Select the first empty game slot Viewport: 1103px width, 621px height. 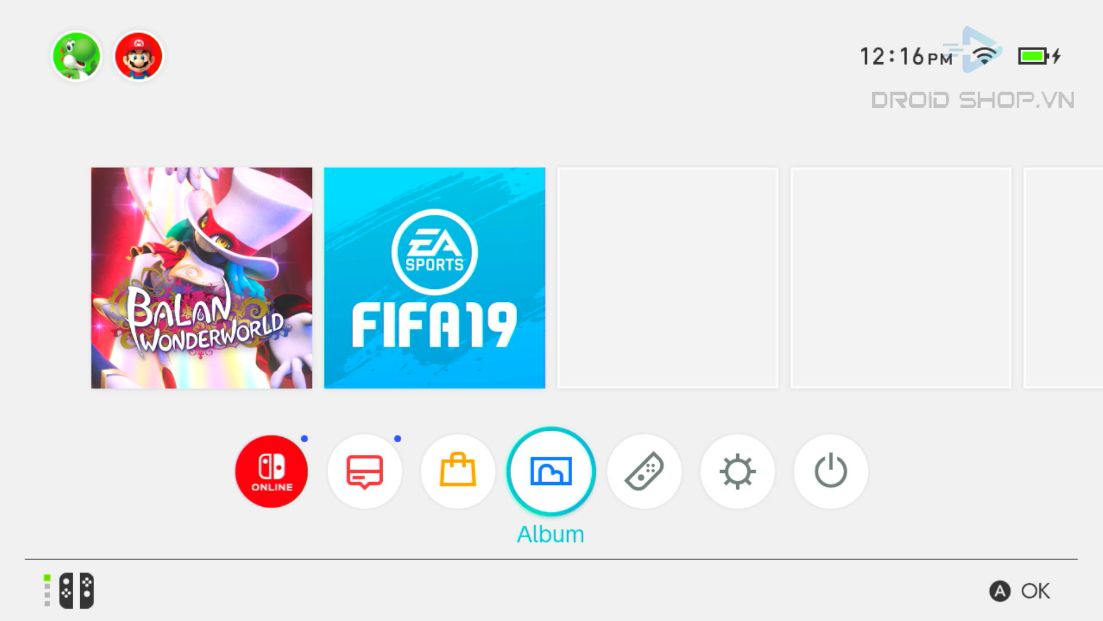coord(668,278)
